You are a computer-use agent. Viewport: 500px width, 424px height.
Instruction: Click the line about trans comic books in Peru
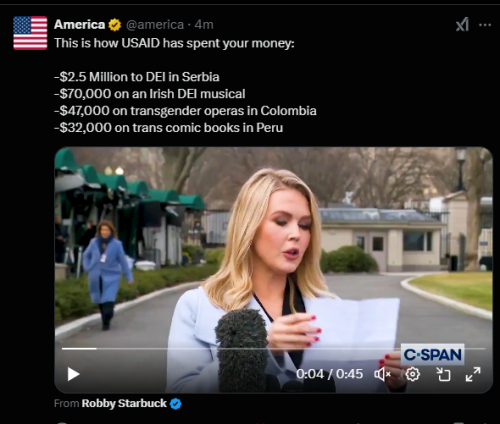[168, 128]
